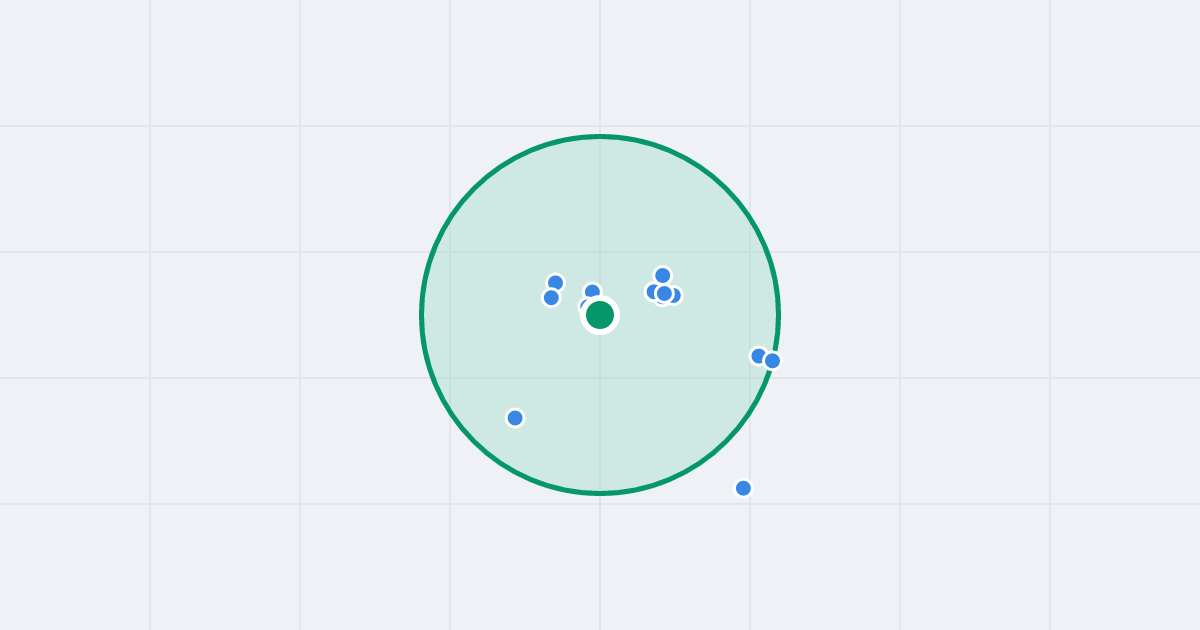Click the large green center marker
The width and height of the screenshot is (1200, 630).
[600, 315]
